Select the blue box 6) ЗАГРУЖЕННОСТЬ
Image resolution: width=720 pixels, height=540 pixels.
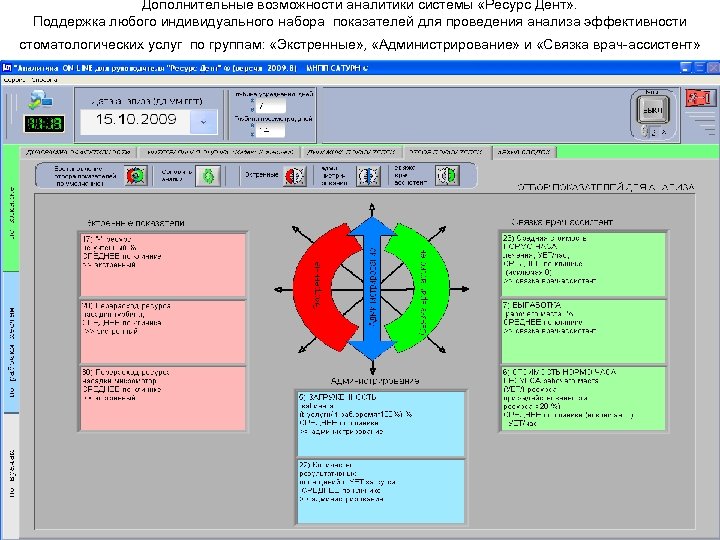point(381,423)
